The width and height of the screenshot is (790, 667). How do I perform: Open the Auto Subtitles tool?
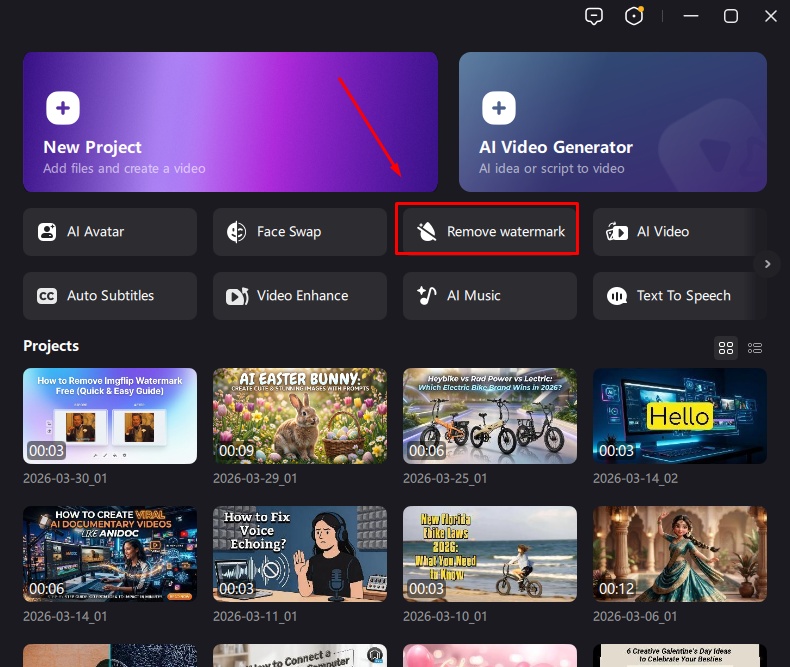tap(110, 296)
